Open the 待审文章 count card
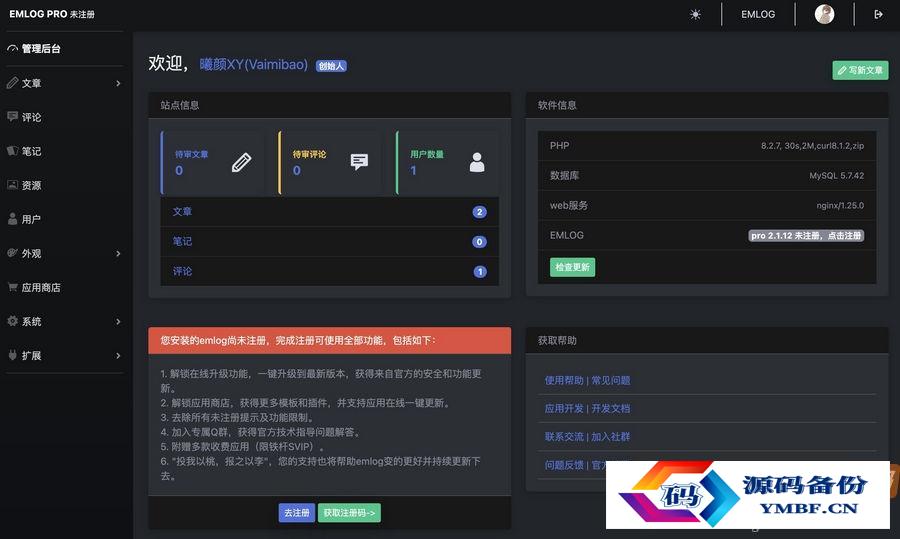 pos(212,162)
